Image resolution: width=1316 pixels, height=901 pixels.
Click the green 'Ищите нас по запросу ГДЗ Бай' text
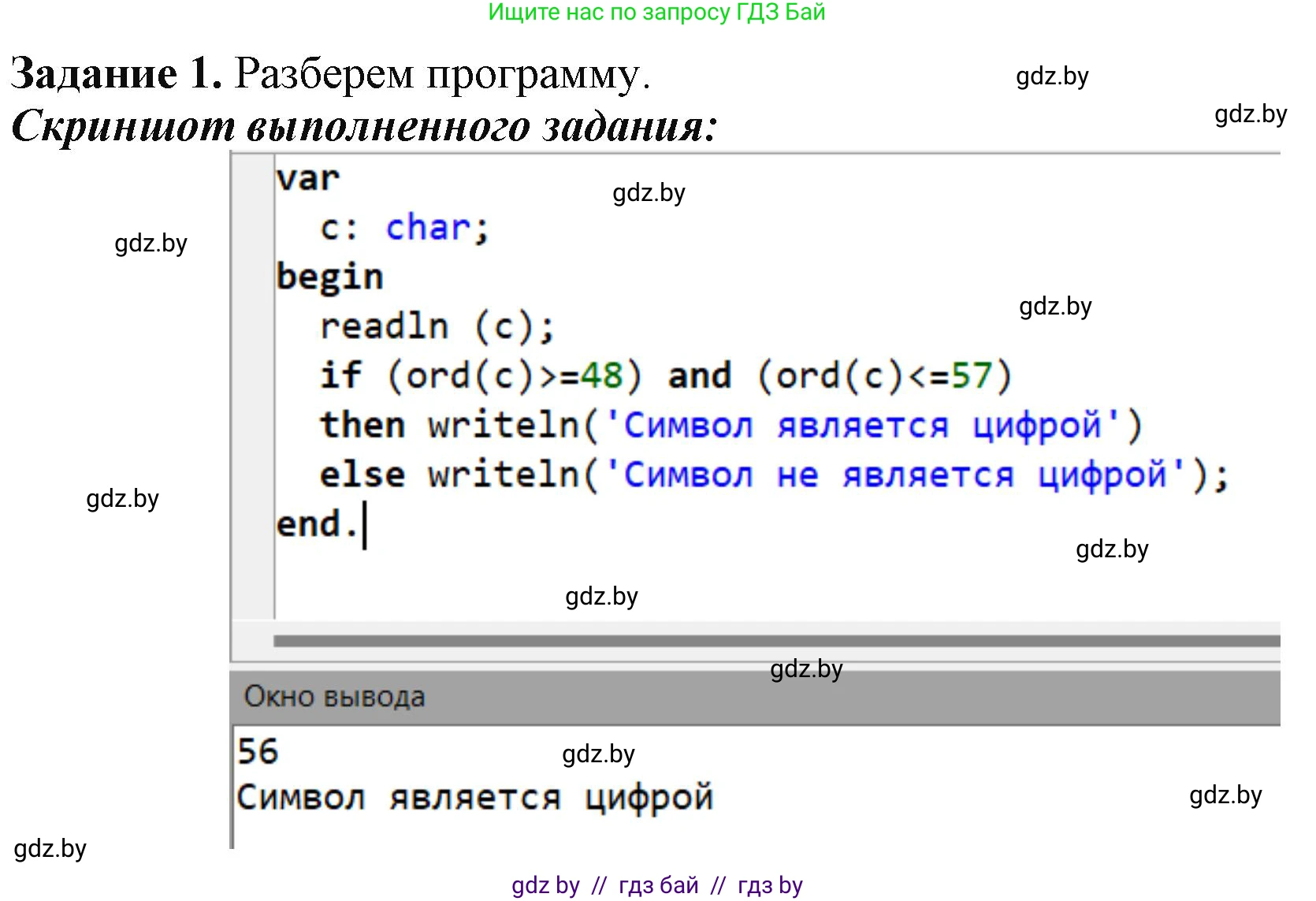(656, 13)
